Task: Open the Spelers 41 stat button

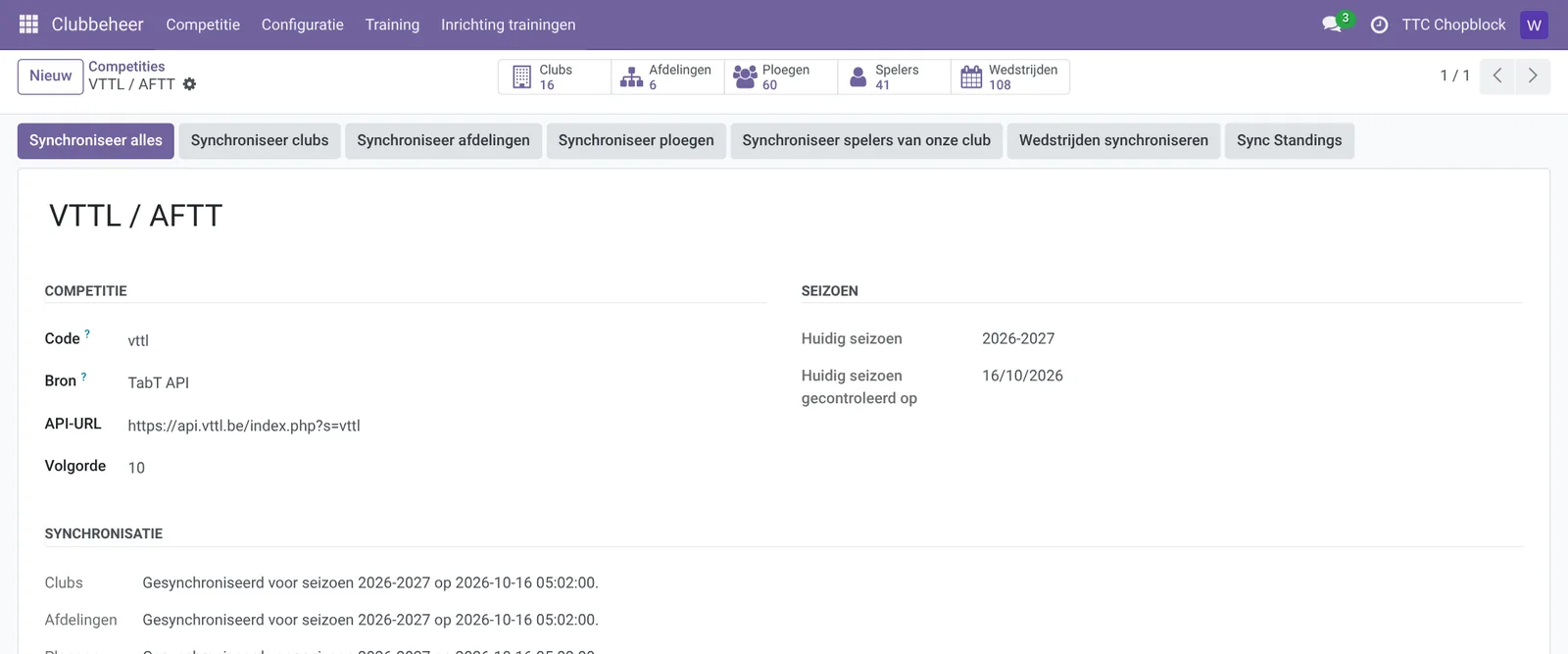Action: coord(894,76)
